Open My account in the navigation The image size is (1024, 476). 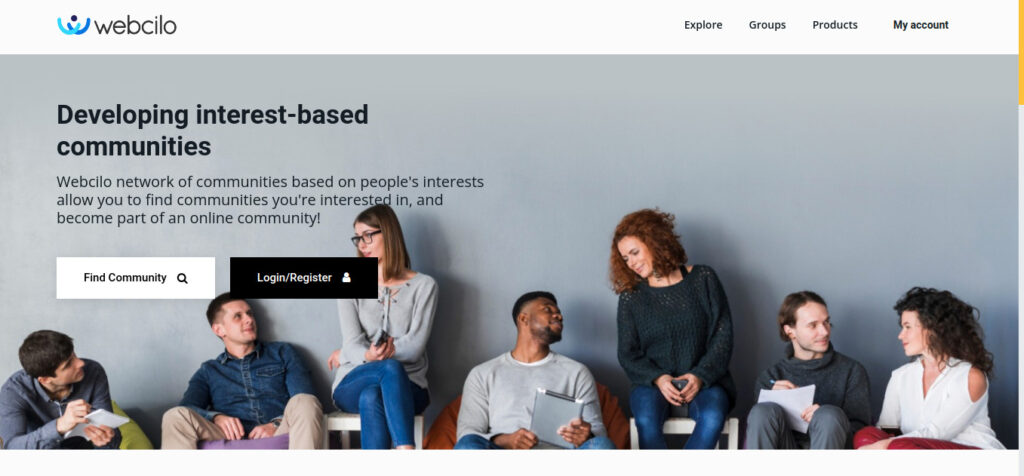pos(920,25)
